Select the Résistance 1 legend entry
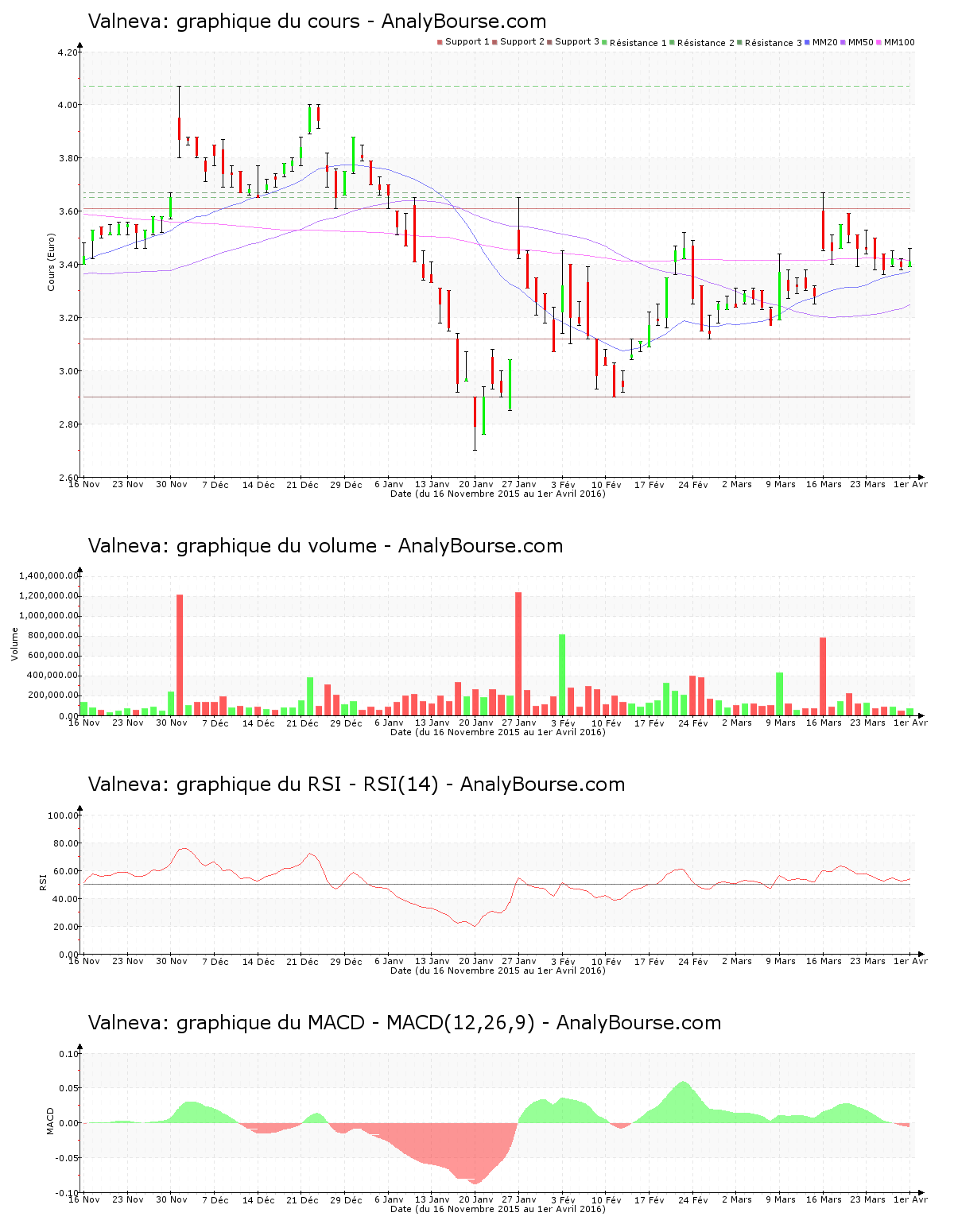The image size is (954, 1232). [634, 43]
